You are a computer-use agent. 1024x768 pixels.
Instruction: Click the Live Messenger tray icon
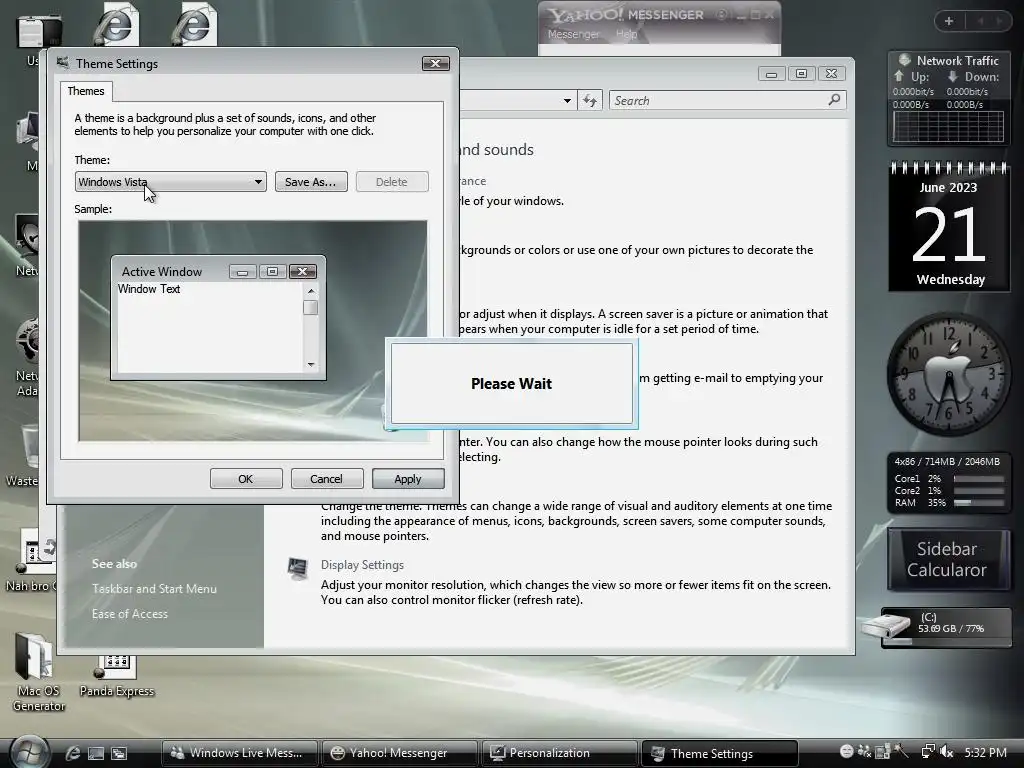pos(865,752)
